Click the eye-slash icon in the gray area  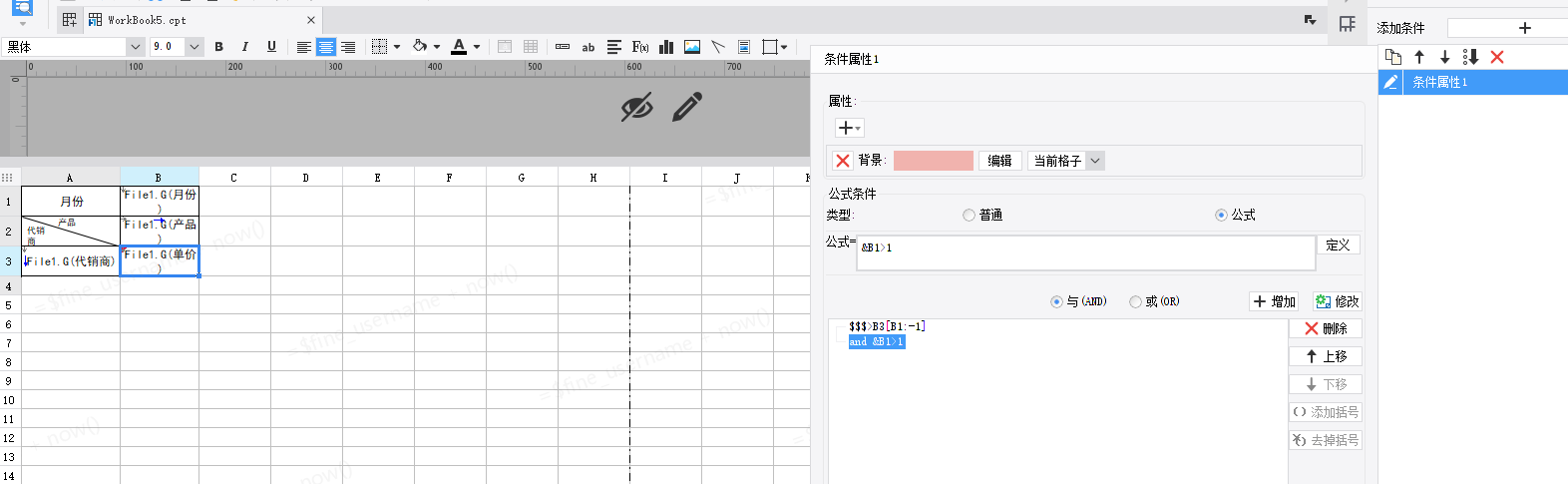(636, 107)
